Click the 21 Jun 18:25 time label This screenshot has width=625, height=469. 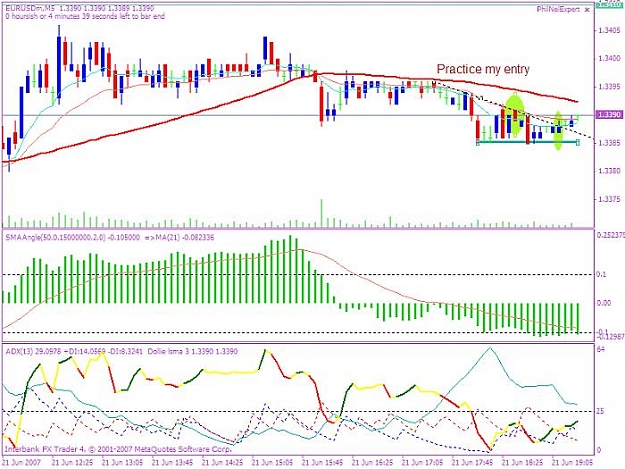tap(523, 463)
